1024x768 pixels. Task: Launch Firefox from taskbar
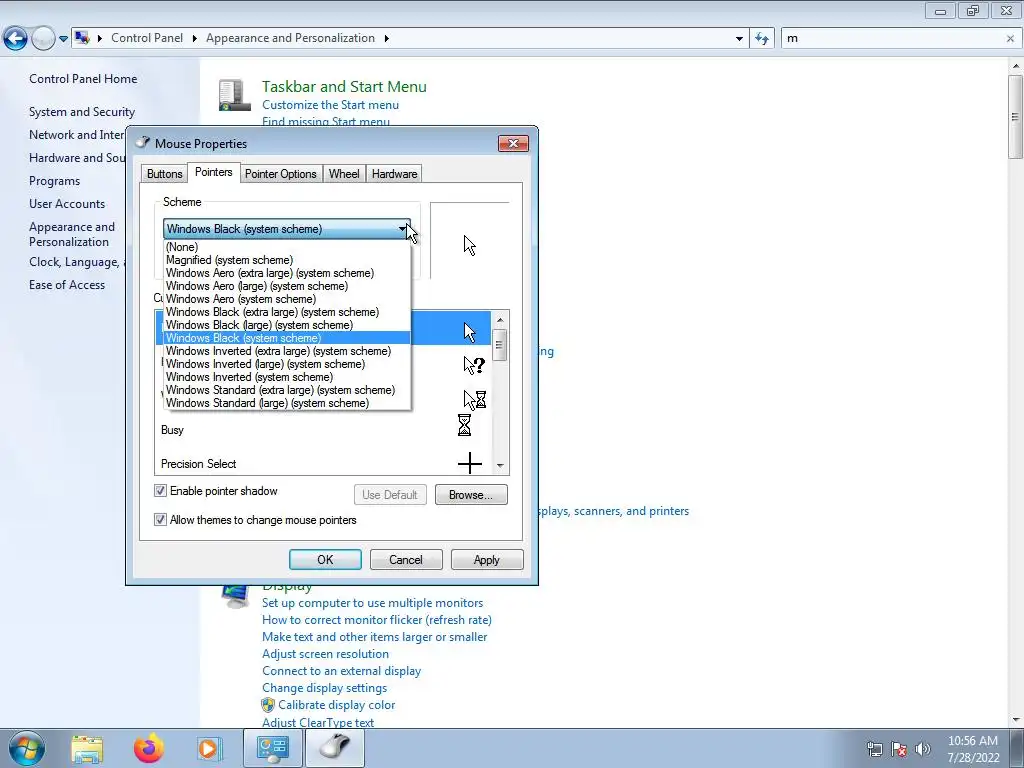149,748
